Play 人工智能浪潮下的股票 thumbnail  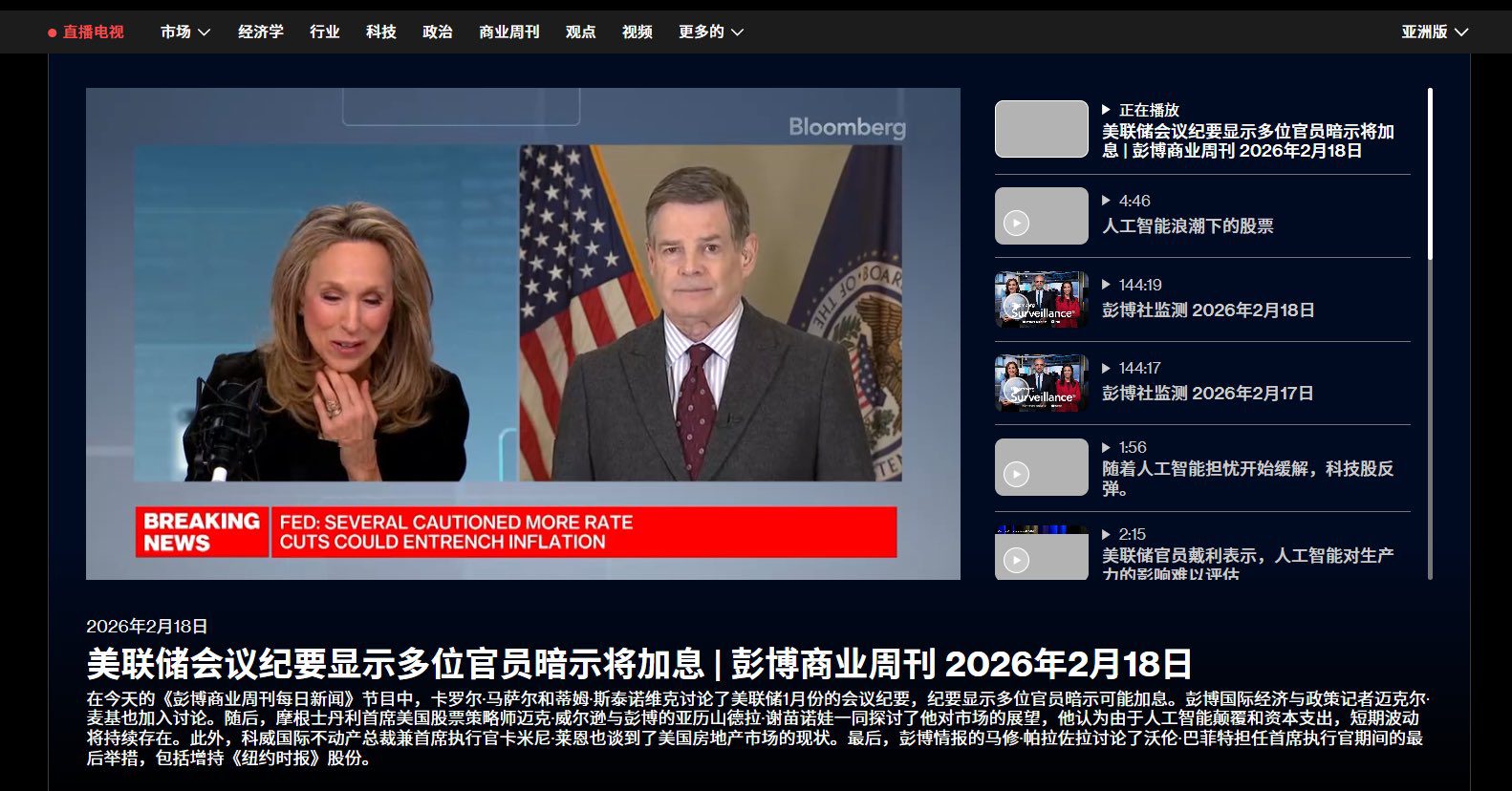[x=1042, y=216]
